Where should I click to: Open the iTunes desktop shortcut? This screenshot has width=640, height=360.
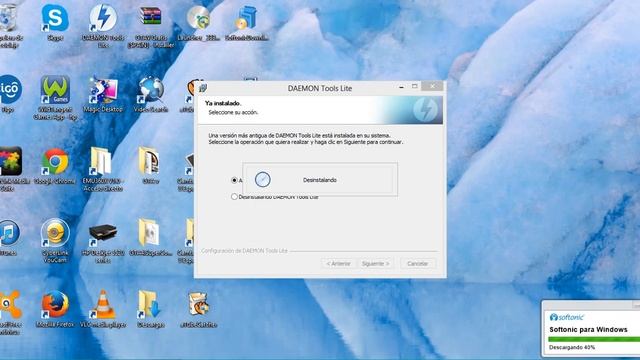point(9,233)
